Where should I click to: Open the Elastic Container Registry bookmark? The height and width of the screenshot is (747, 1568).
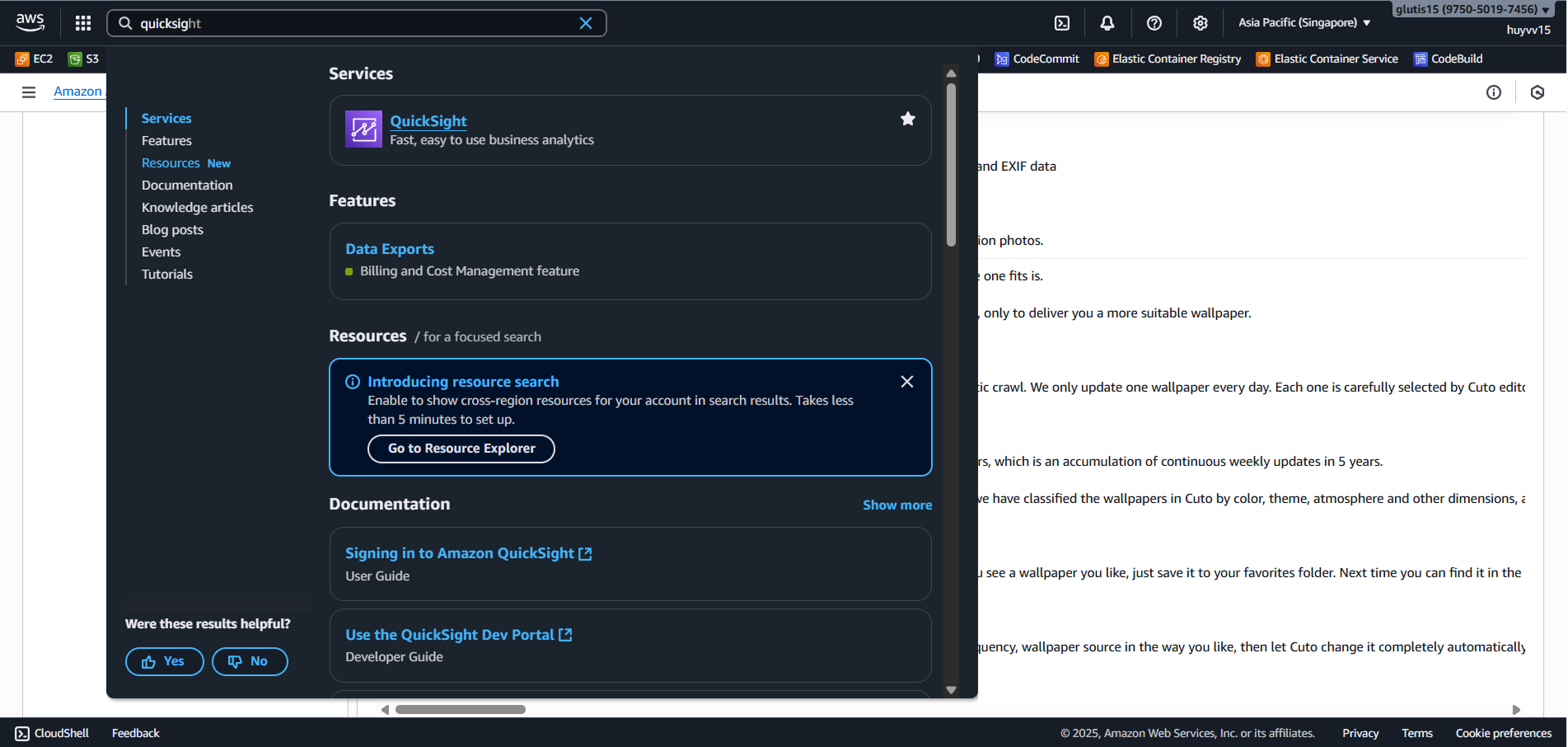tap(1168, 59)
